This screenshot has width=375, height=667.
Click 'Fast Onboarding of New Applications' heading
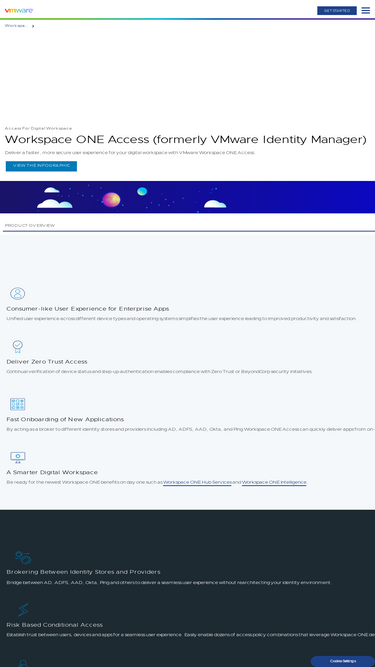coord(65,419)
